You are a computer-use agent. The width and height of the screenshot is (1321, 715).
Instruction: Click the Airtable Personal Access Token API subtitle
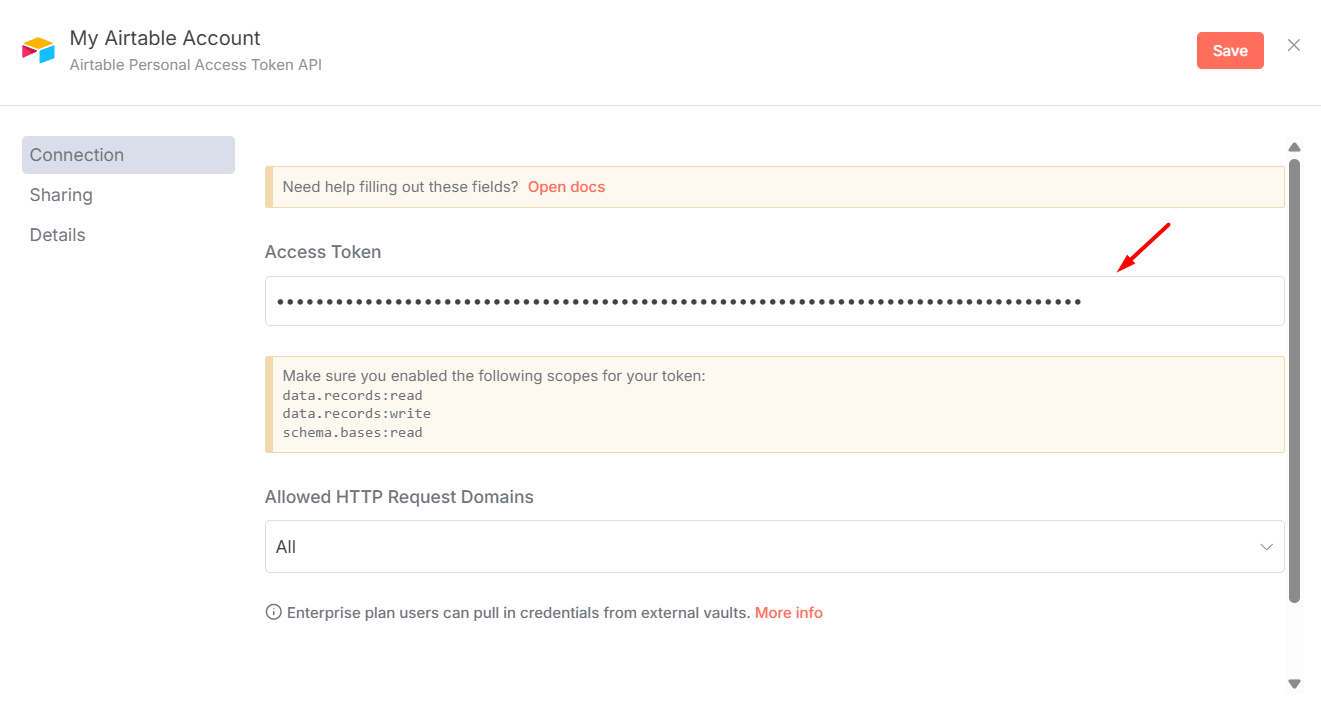pyautogui.click(x=196, y=65)
